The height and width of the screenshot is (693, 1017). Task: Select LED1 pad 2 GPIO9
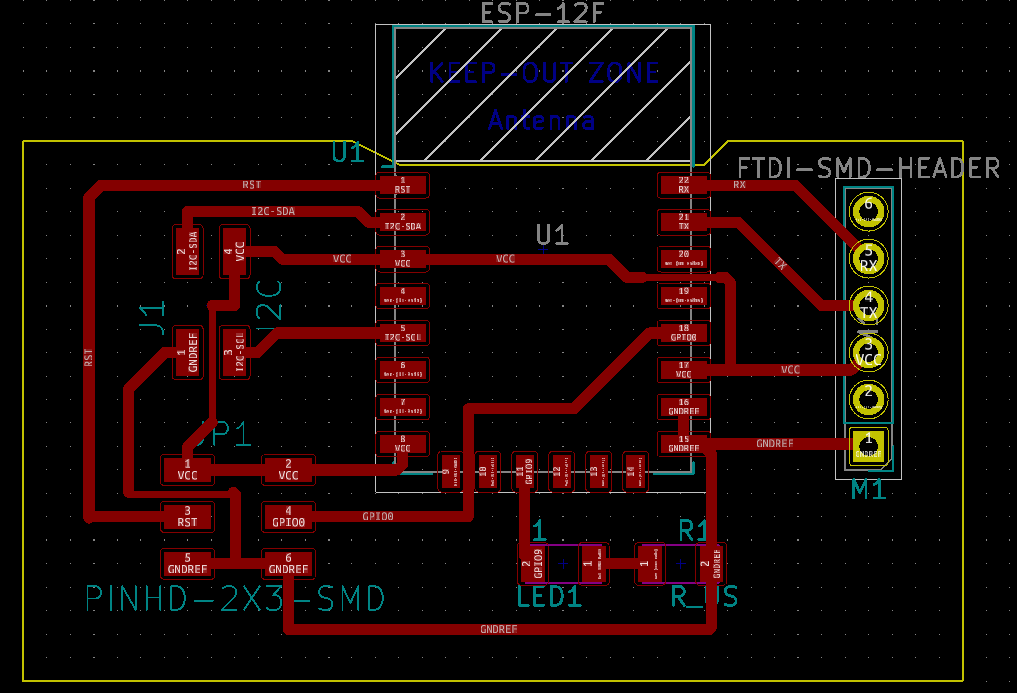pos(534,563)
